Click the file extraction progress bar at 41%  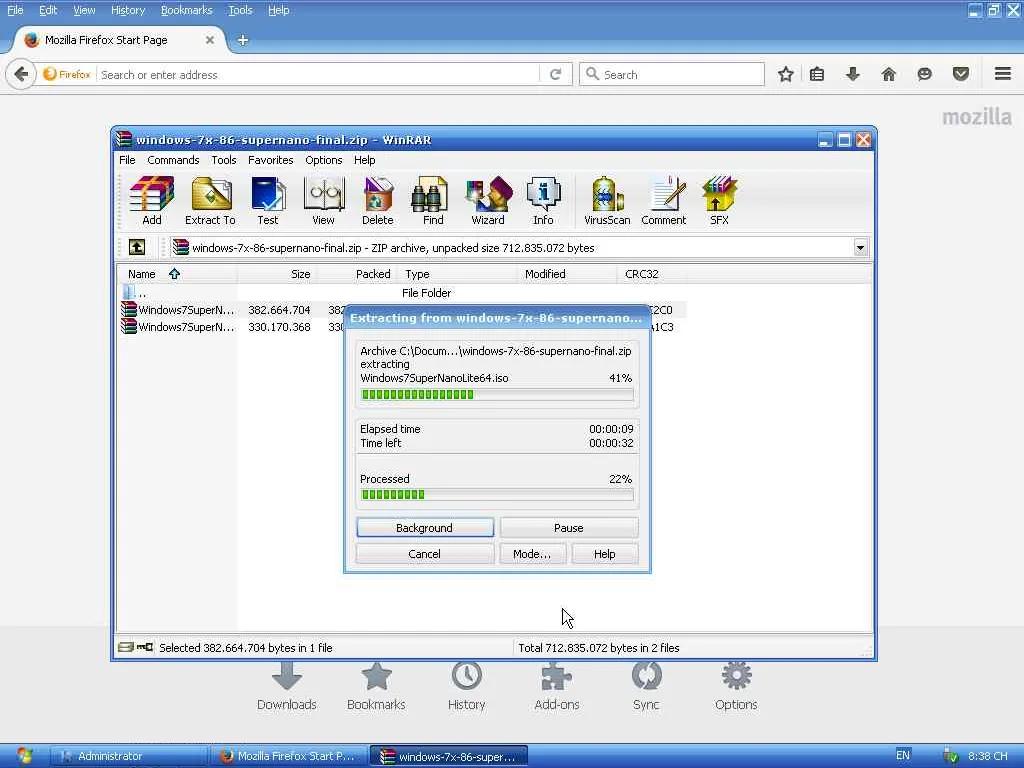[x=497, y=394]
